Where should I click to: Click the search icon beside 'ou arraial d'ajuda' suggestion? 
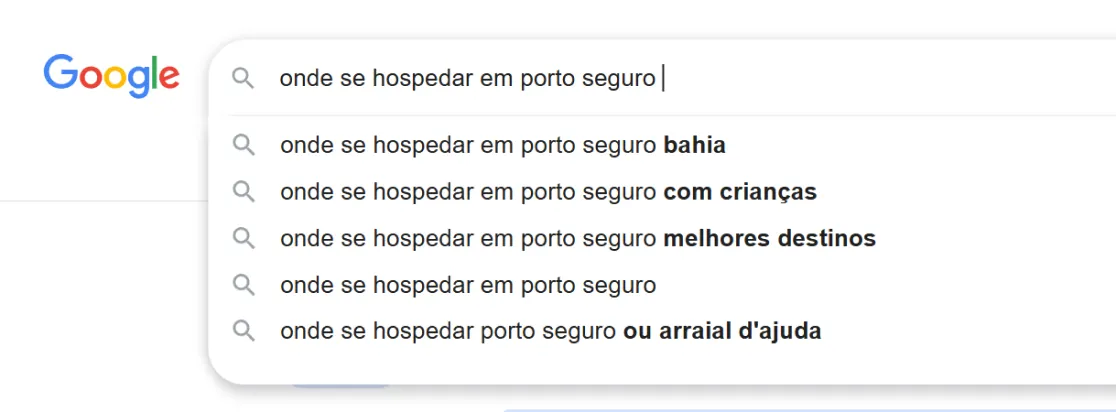(x=243, y=331)
